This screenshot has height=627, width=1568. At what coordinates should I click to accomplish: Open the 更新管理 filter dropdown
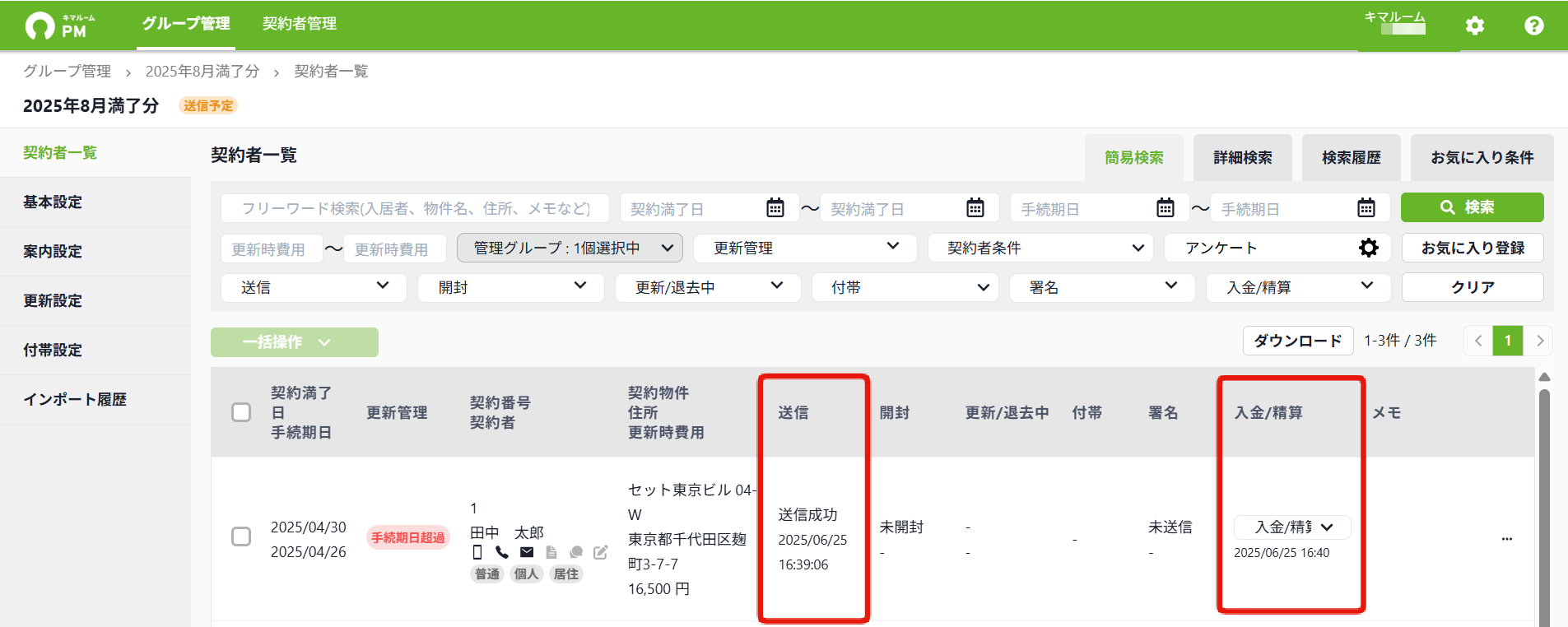(805, 248)
